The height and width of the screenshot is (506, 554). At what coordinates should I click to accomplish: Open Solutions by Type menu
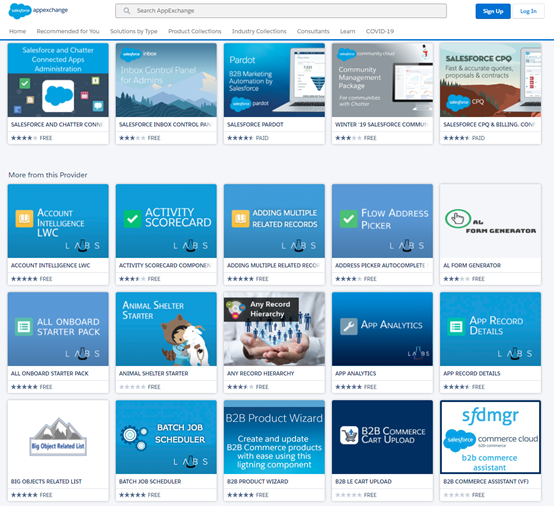pyautogui.click(x=134, y=31)
